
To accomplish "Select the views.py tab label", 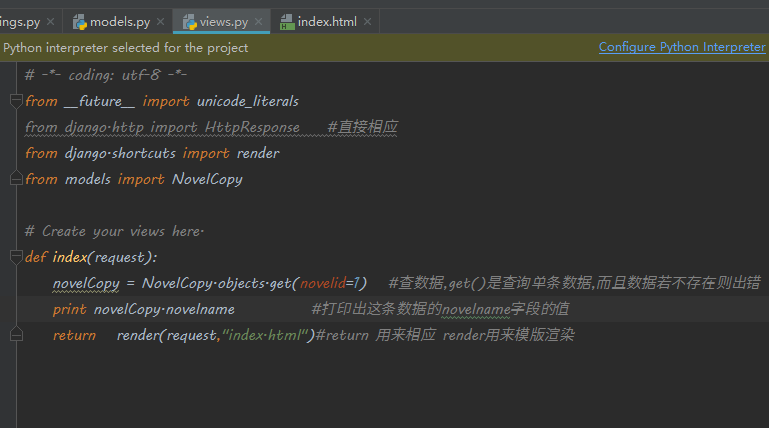I will 224,21.
